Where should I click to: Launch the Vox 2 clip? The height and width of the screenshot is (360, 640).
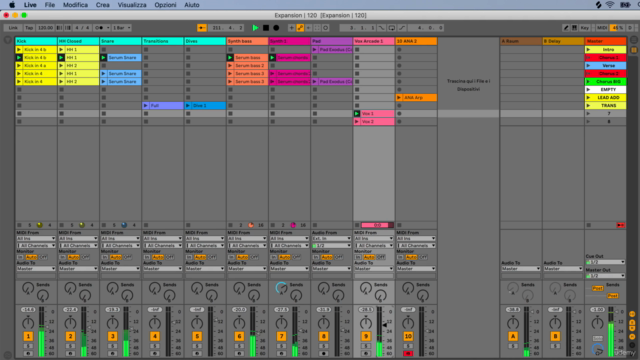click(357, 122)
